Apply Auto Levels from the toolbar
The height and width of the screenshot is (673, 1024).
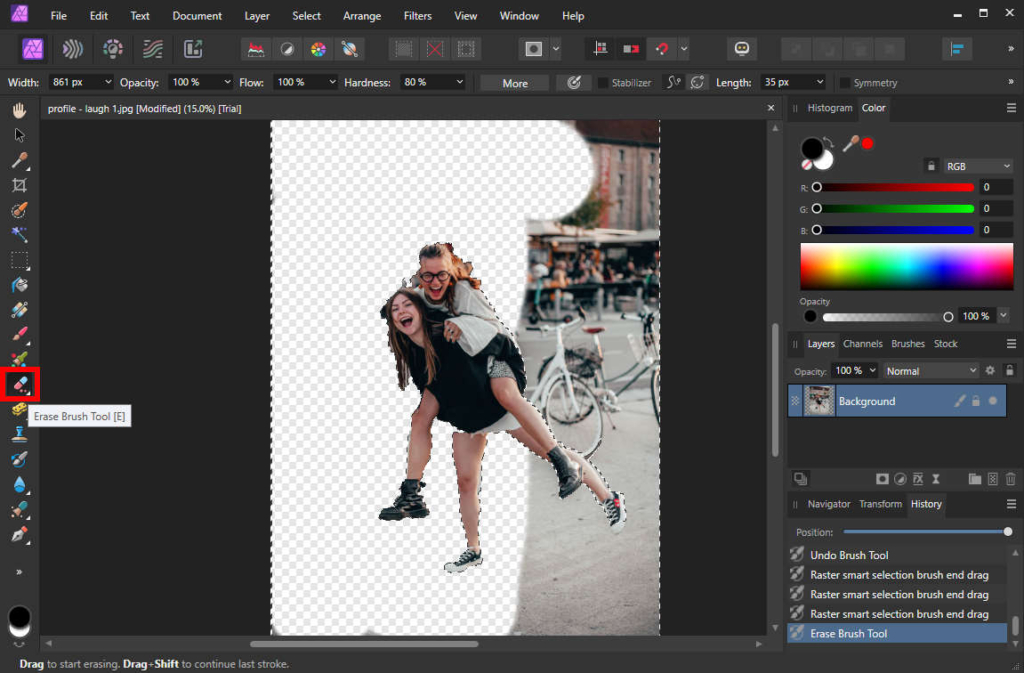256,48
